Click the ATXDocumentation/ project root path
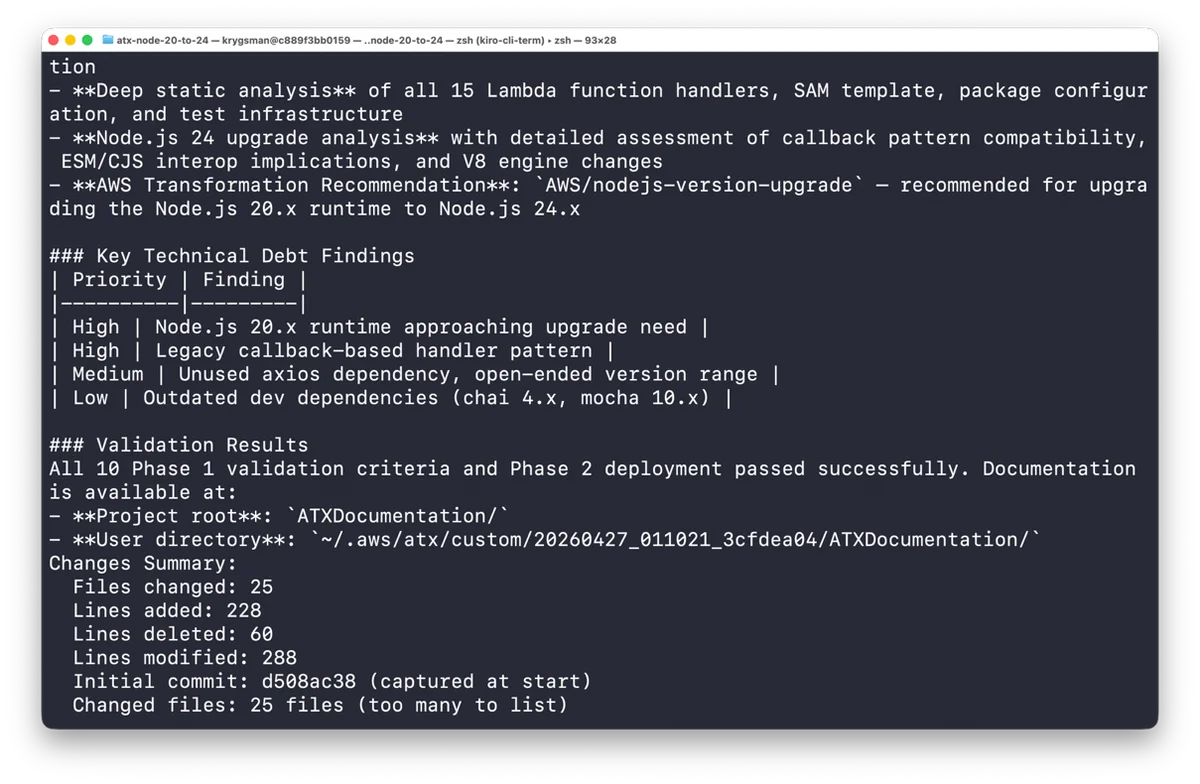1200x784 pixels. point(398,516)
